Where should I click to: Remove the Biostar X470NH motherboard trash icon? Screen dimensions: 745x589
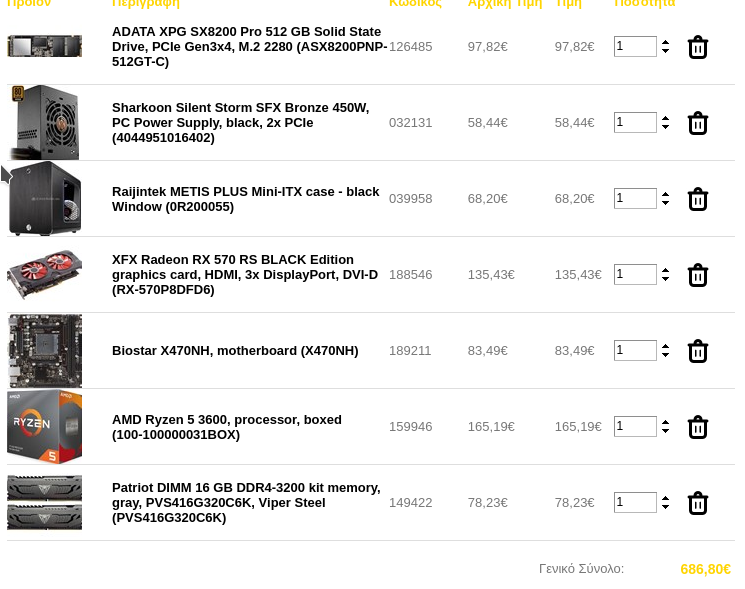click(697, 351)
